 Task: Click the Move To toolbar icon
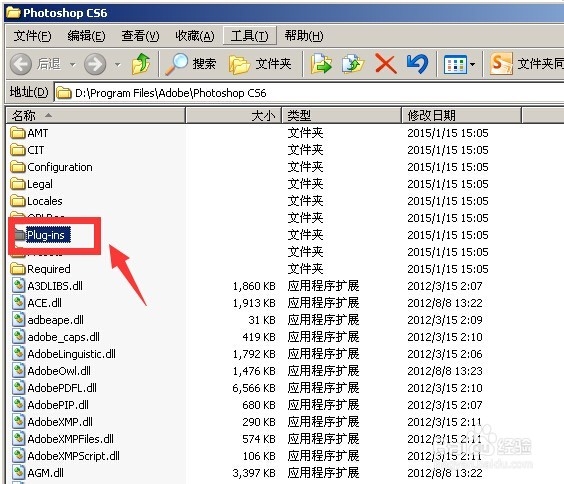321,64
